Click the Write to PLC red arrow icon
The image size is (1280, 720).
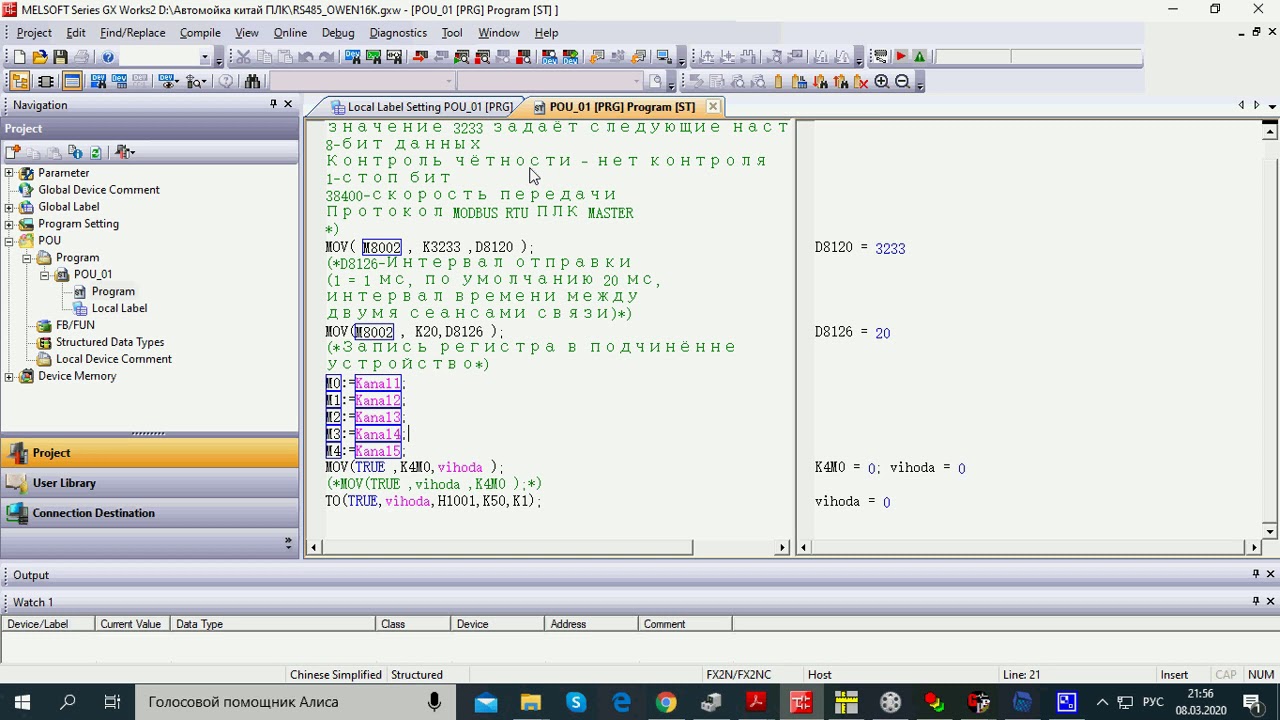[419, 57]
